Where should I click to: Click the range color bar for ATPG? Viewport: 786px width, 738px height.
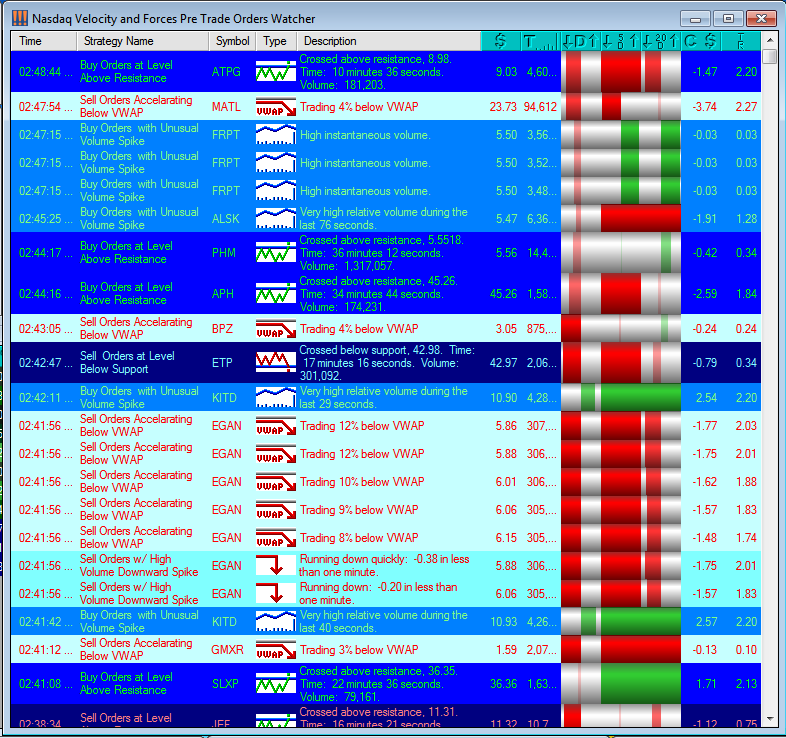coord(621,72)
